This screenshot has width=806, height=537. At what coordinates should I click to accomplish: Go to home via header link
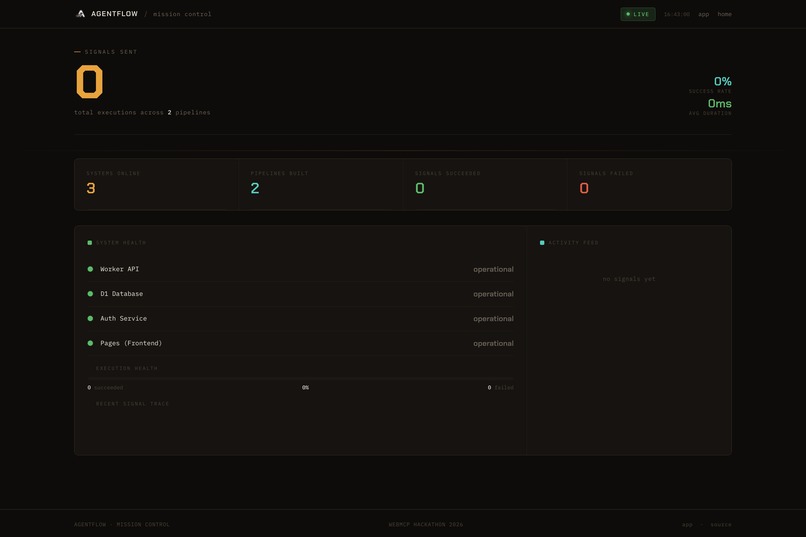[x=724, y=14]
